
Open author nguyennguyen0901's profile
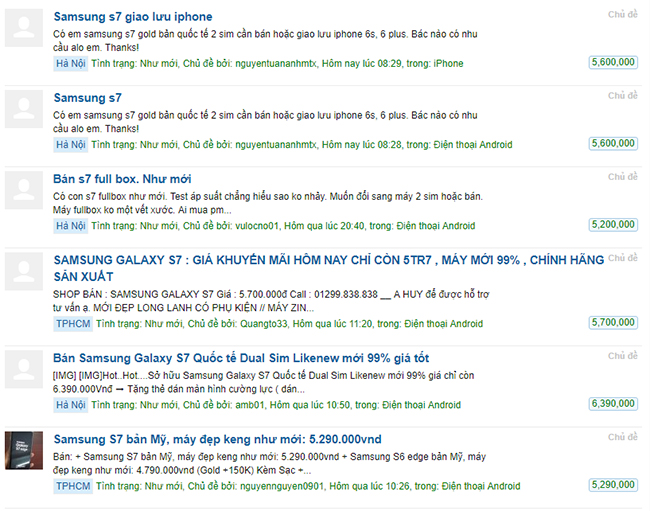click(x=290, y=486)
